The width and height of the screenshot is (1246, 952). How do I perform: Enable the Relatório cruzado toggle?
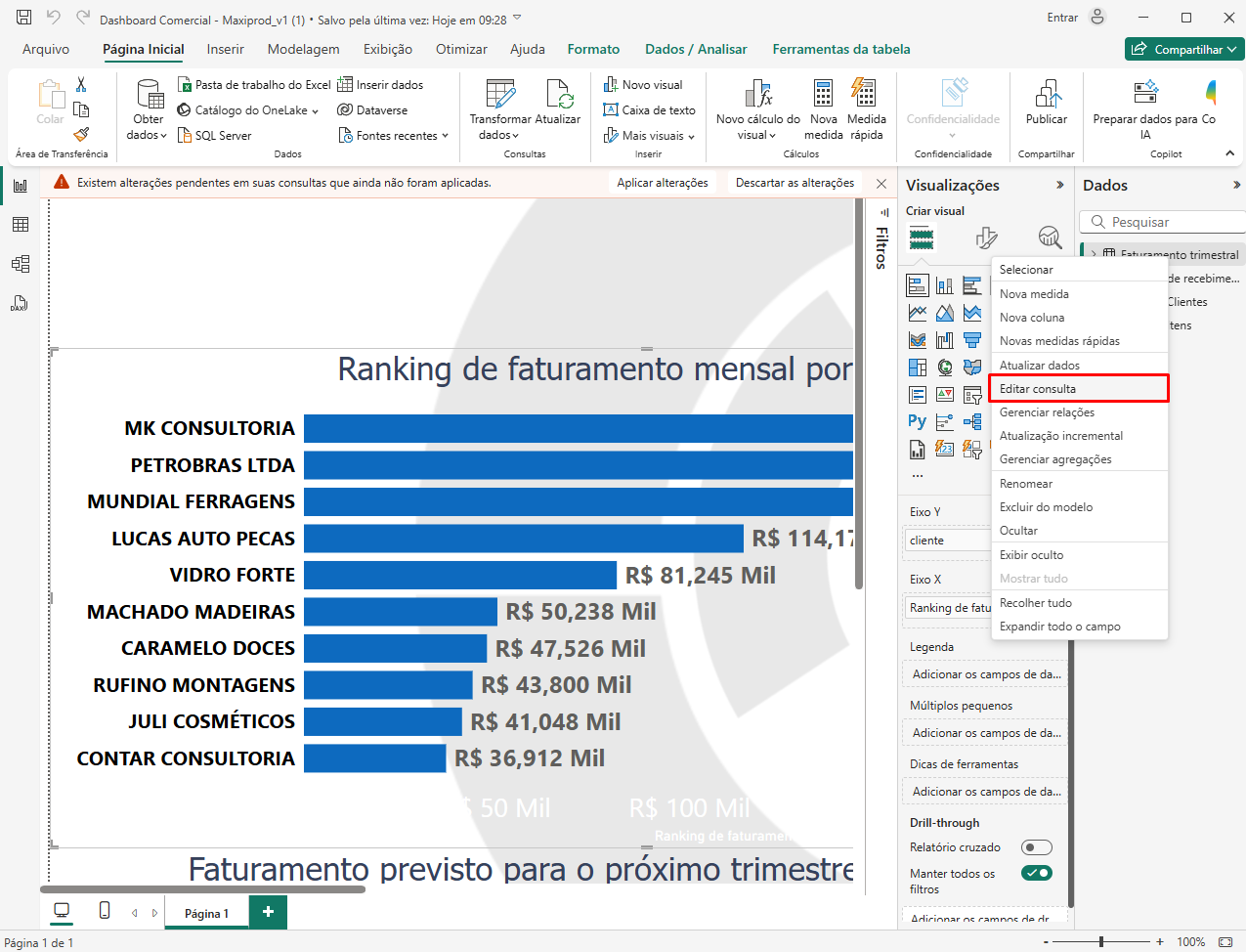(x=1036, y=847)
